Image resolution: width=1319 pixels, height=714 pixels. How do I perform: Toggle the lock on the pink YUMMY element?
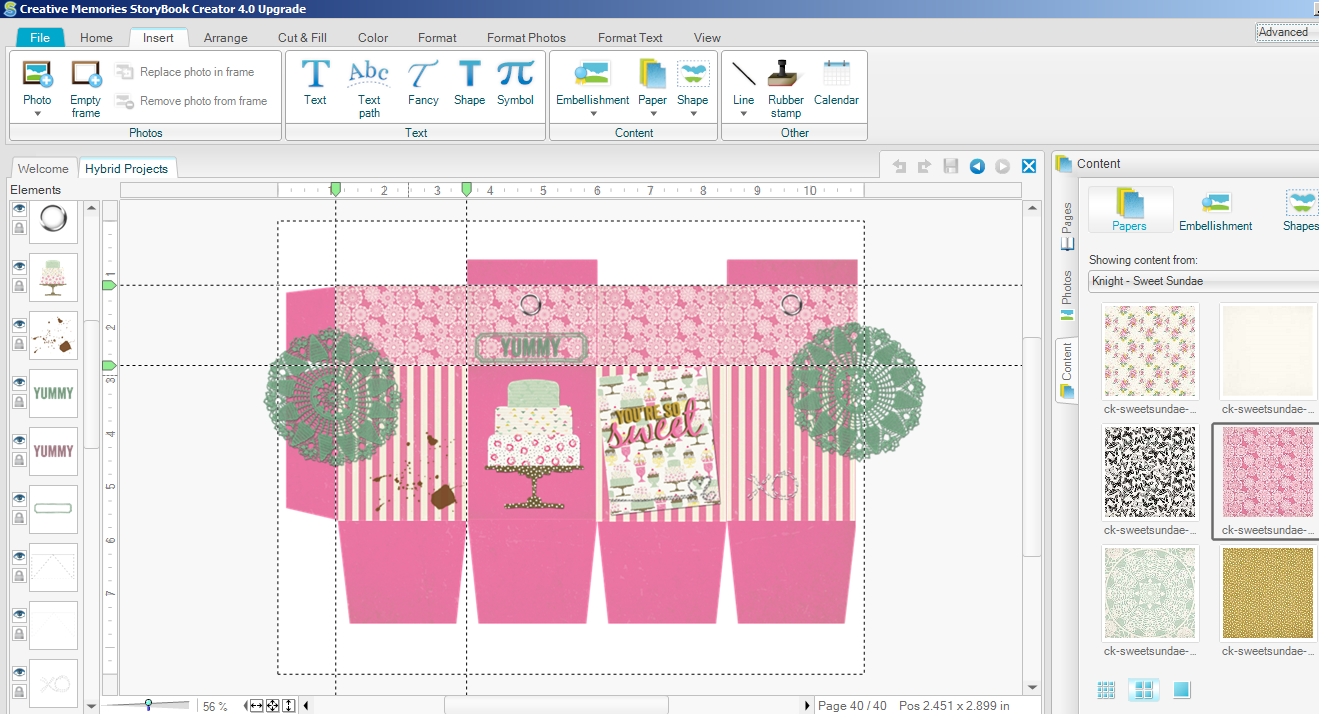(19, 460)
